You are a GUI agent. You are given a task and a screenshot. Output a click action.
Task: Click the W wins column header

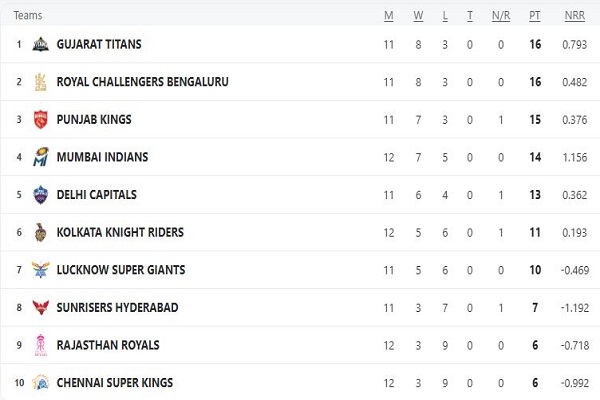tap(418, 15)
